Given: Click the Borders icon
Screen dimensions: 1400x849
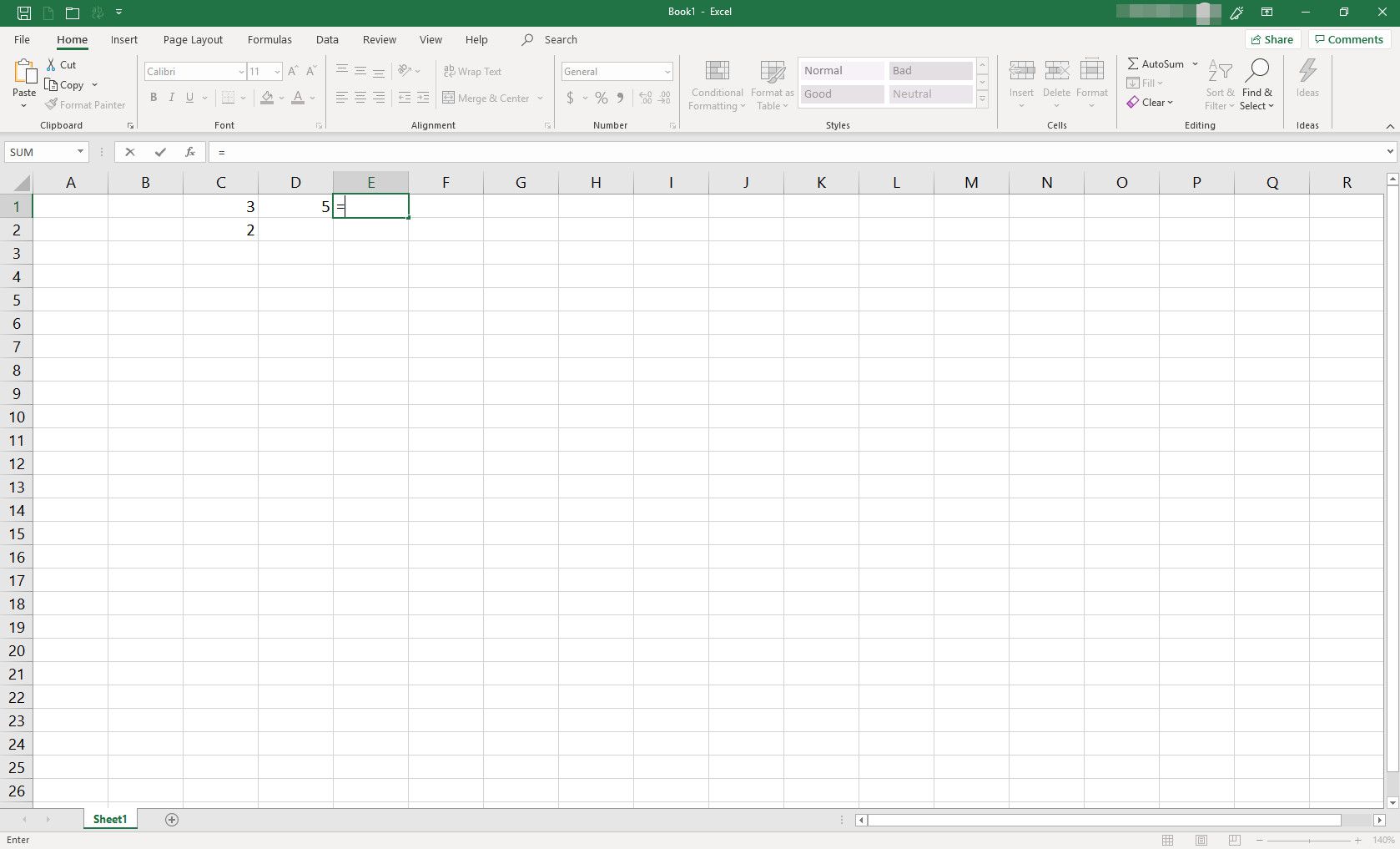Looking at the screenshot, I should [228, 98].
